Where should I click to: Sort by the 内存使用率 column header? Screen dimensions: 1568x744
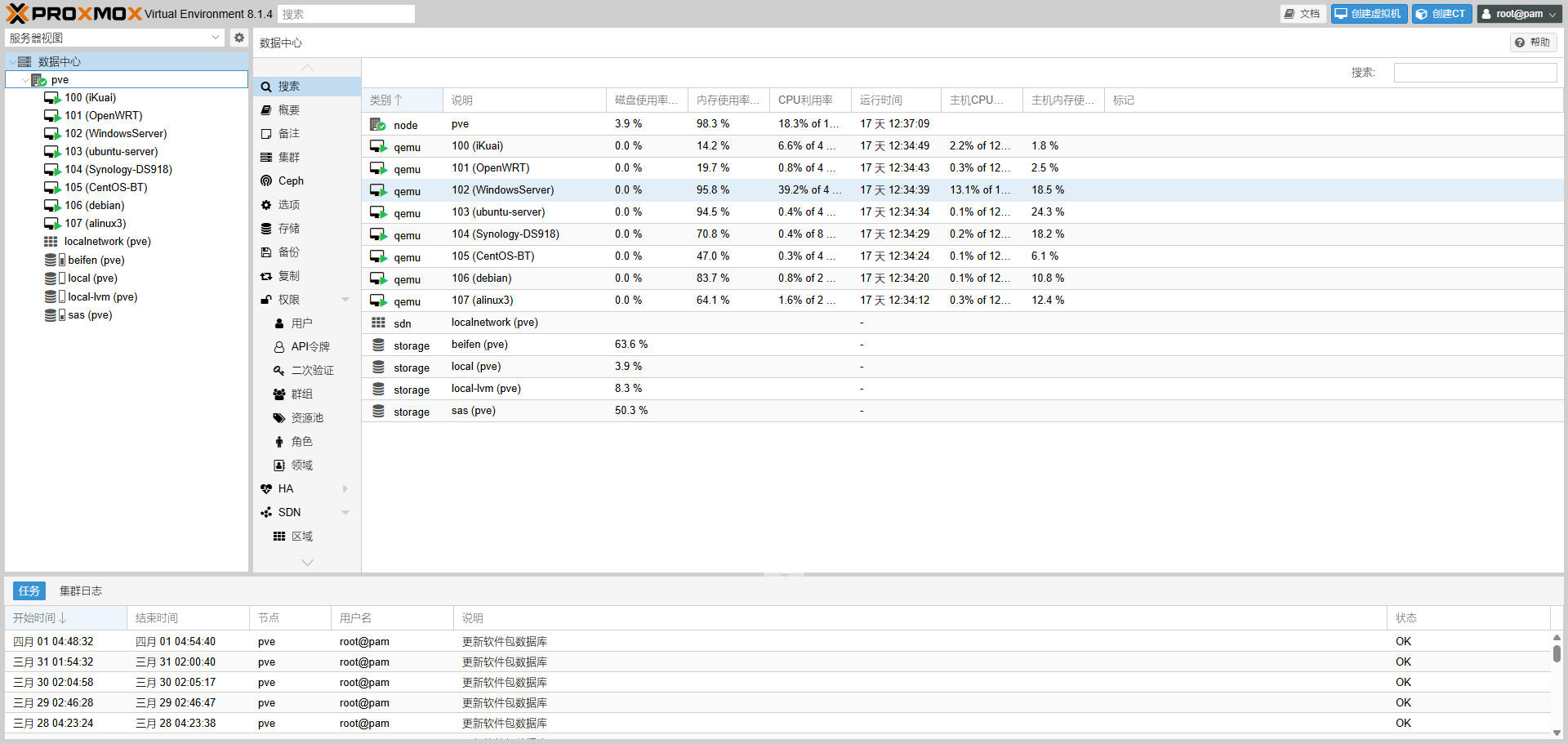[x=727, y=100]
